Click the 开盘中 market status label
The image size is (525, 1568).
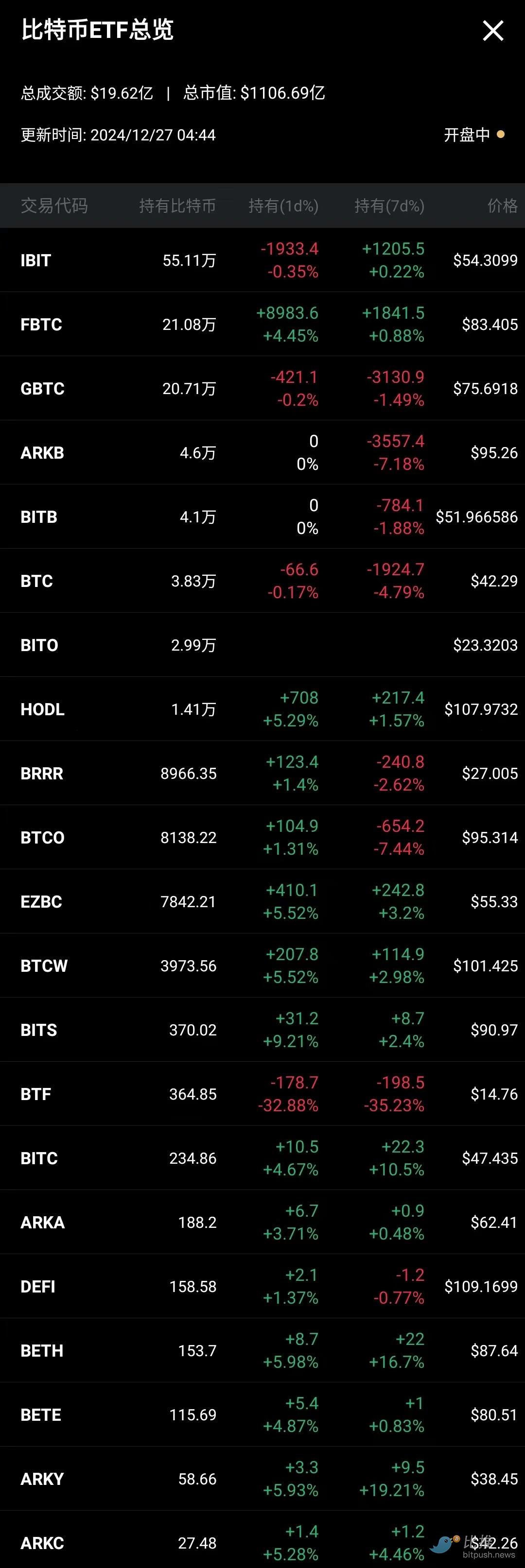coord(467,135)
